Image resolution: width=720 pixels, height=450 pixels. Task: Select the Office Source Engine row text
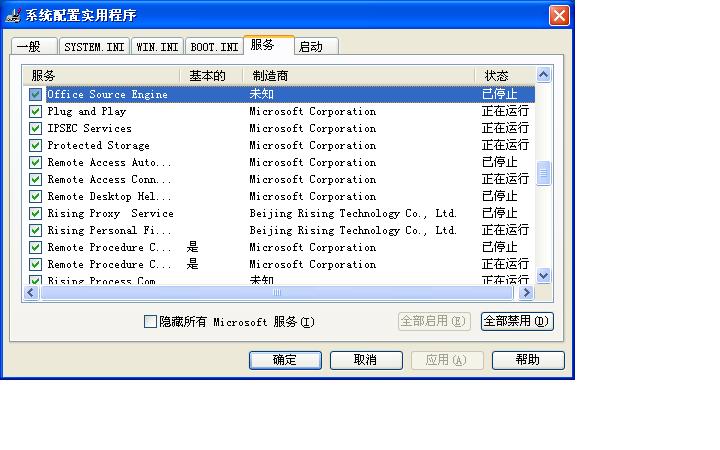pos(107,95)
